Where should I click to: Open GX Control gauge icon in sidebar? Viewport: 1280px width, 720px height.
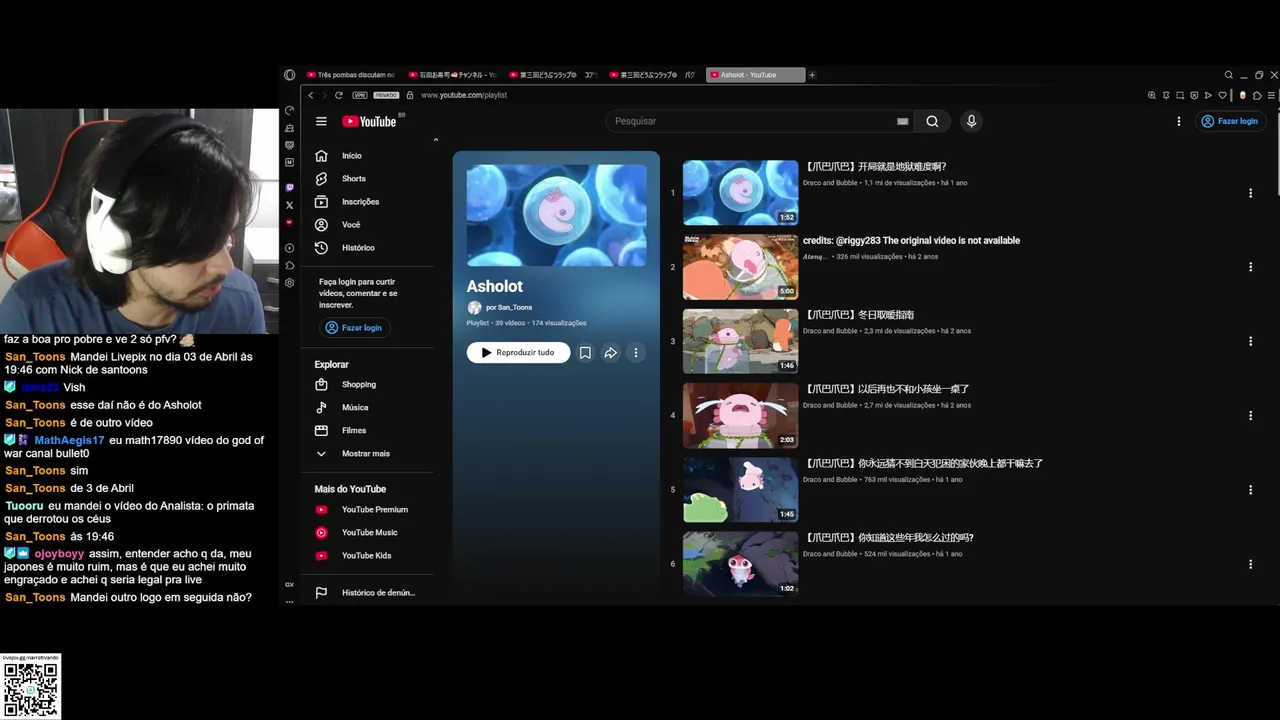point(289,110)
